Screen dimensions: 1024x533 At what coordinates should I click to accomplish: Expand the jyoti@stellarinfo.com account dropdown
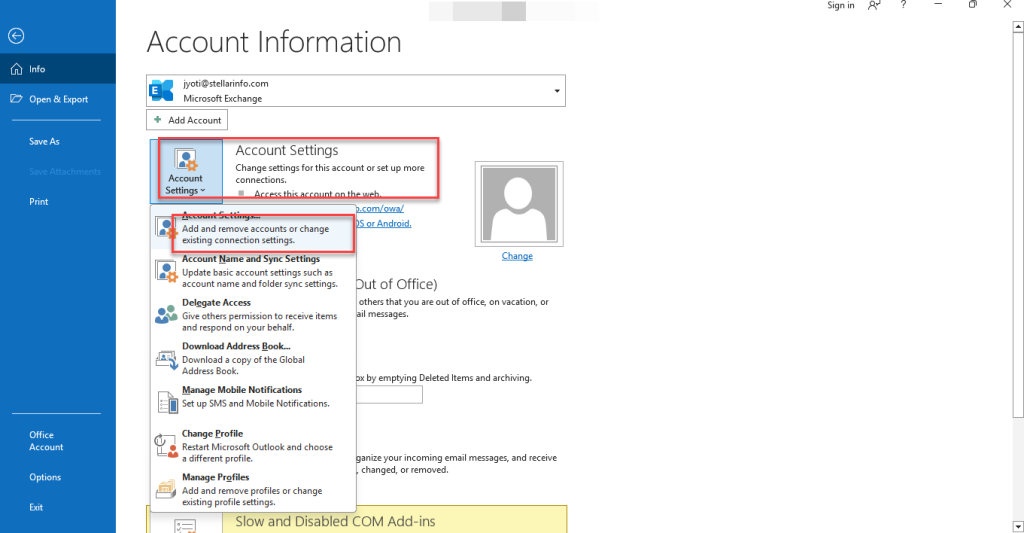[x=557, y=91]
